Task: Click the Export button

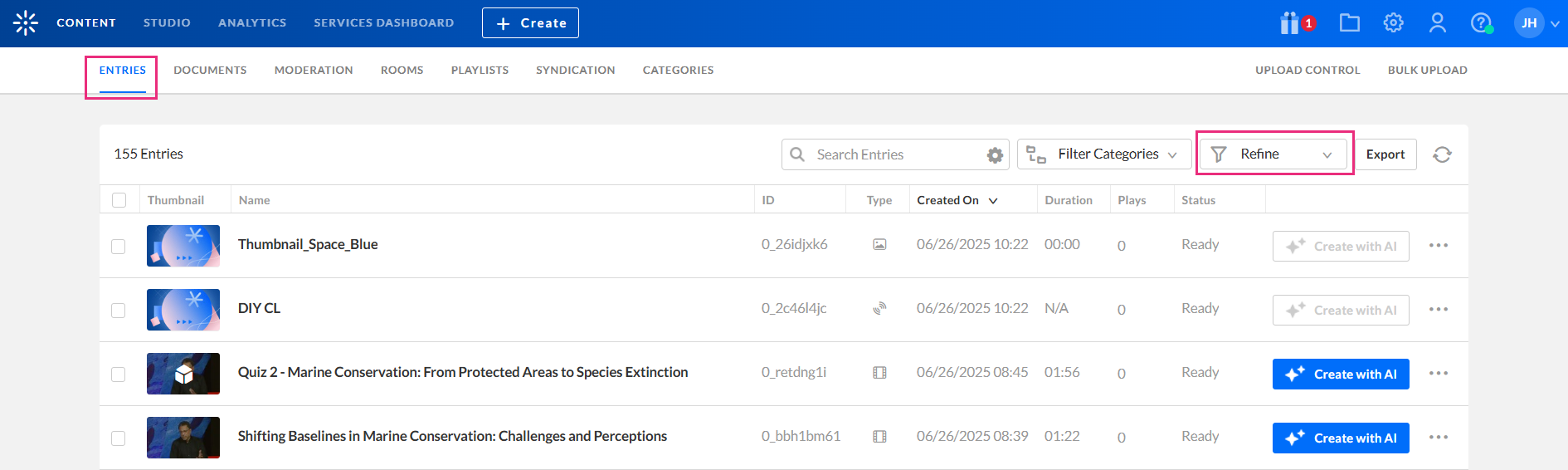Action: point(1385,154)
